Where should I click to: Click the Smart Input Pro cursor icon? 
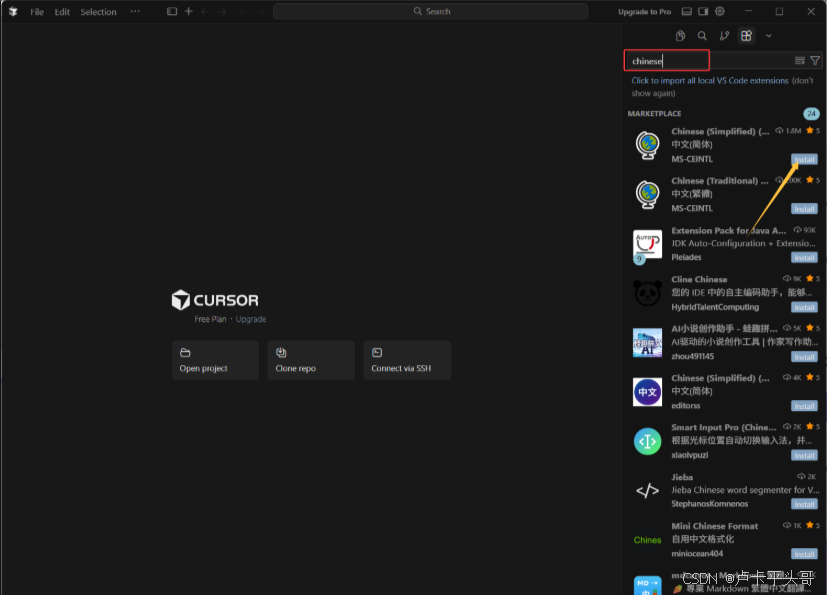pyautogui.click(x=647, y=442)
